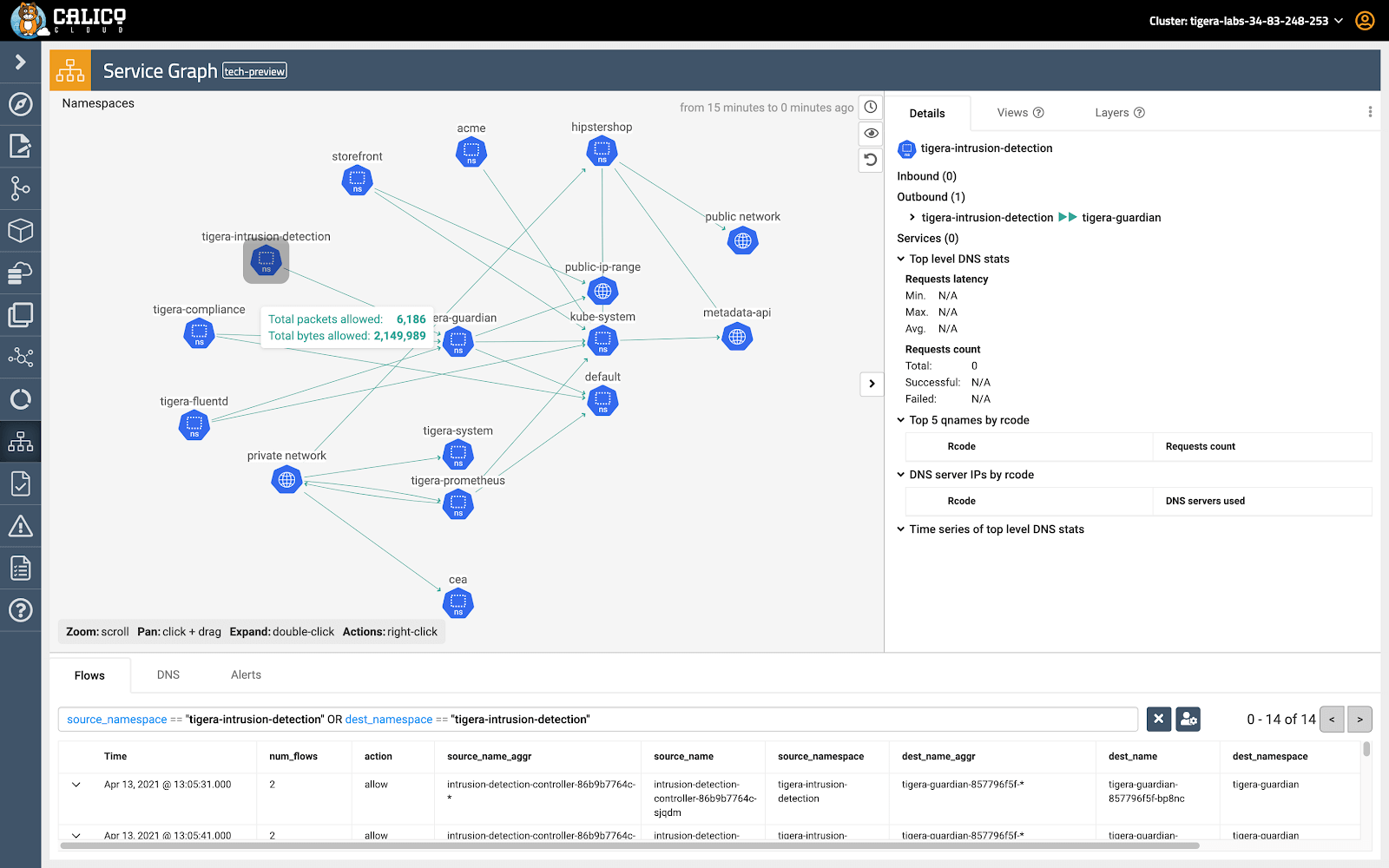Select the metadata-api globe node
The image size is (1389, 868).
[x=737, y=337]
